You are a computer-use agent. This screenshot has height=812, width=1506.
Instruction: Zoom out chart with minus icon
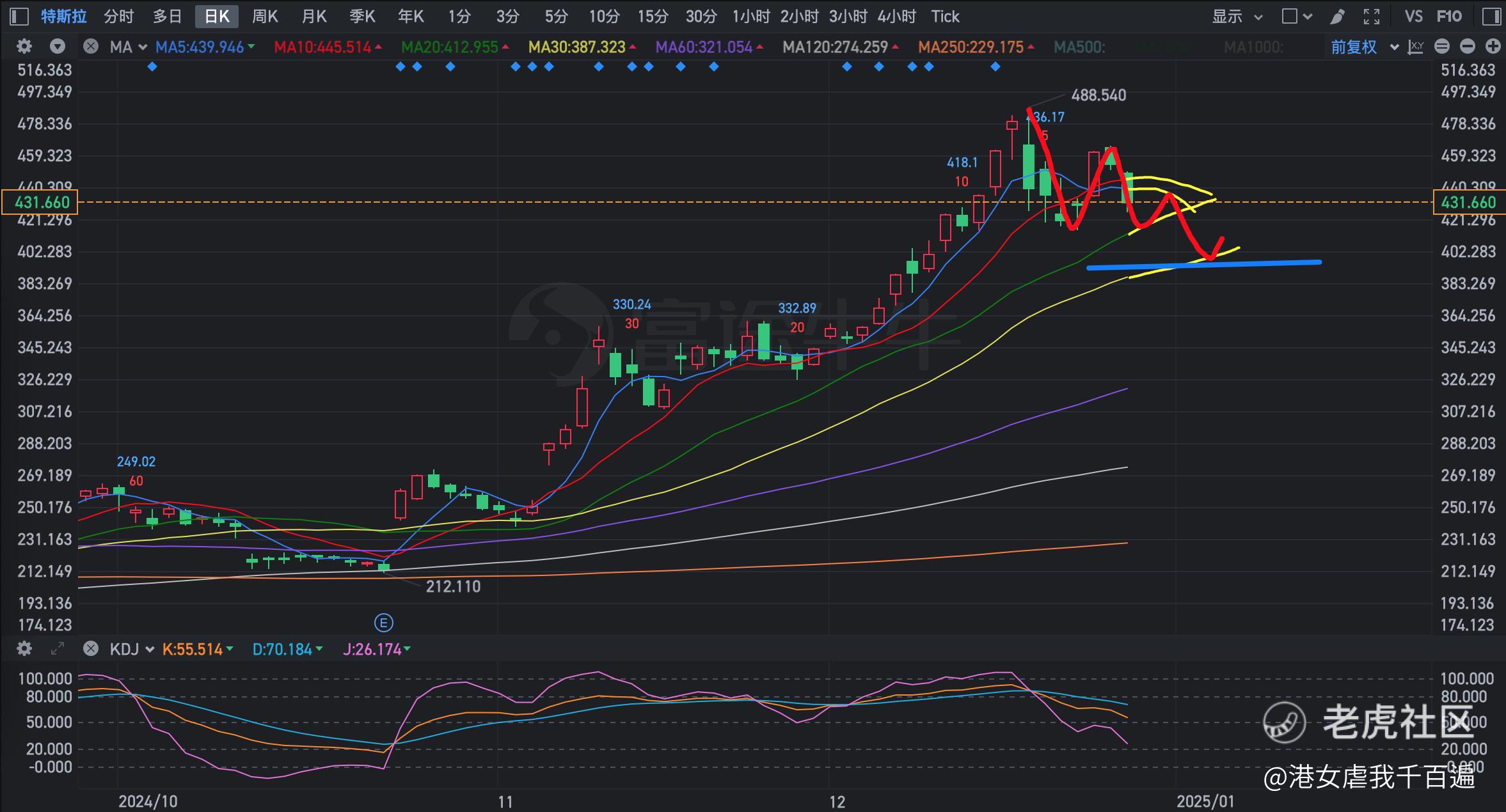pos(1468,47)
